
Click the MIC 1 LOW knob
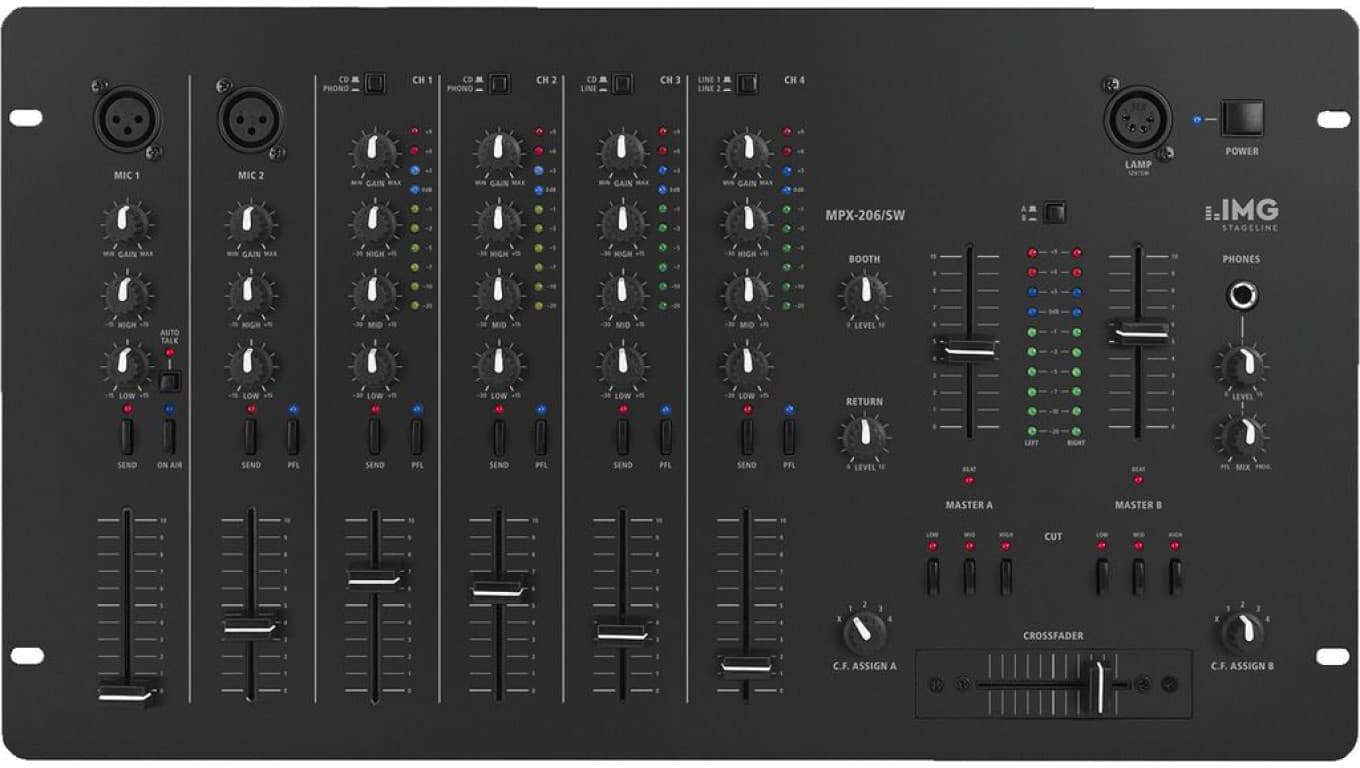pyautogui.click(x=127, y=365)
